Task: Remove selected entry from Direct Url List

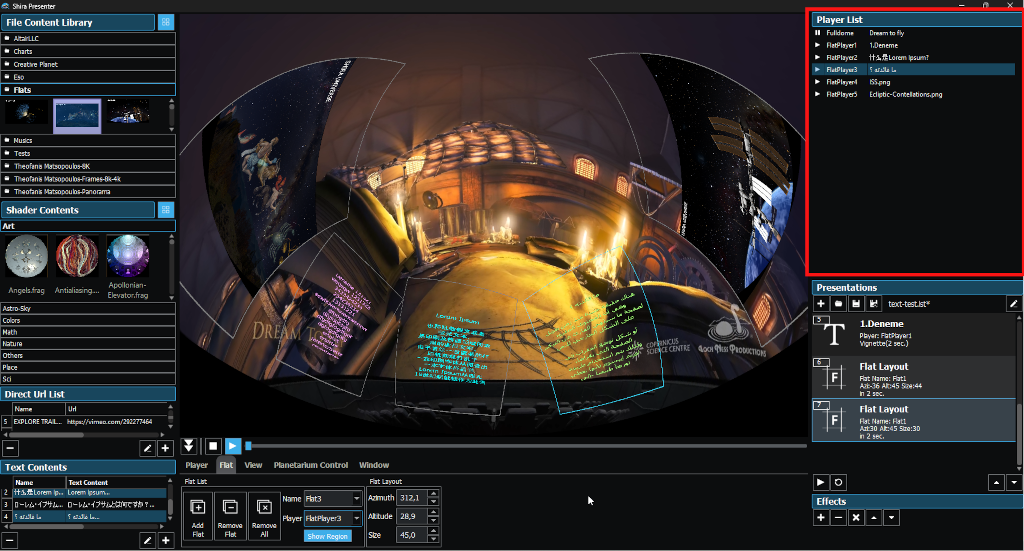Action: [10, 449]
